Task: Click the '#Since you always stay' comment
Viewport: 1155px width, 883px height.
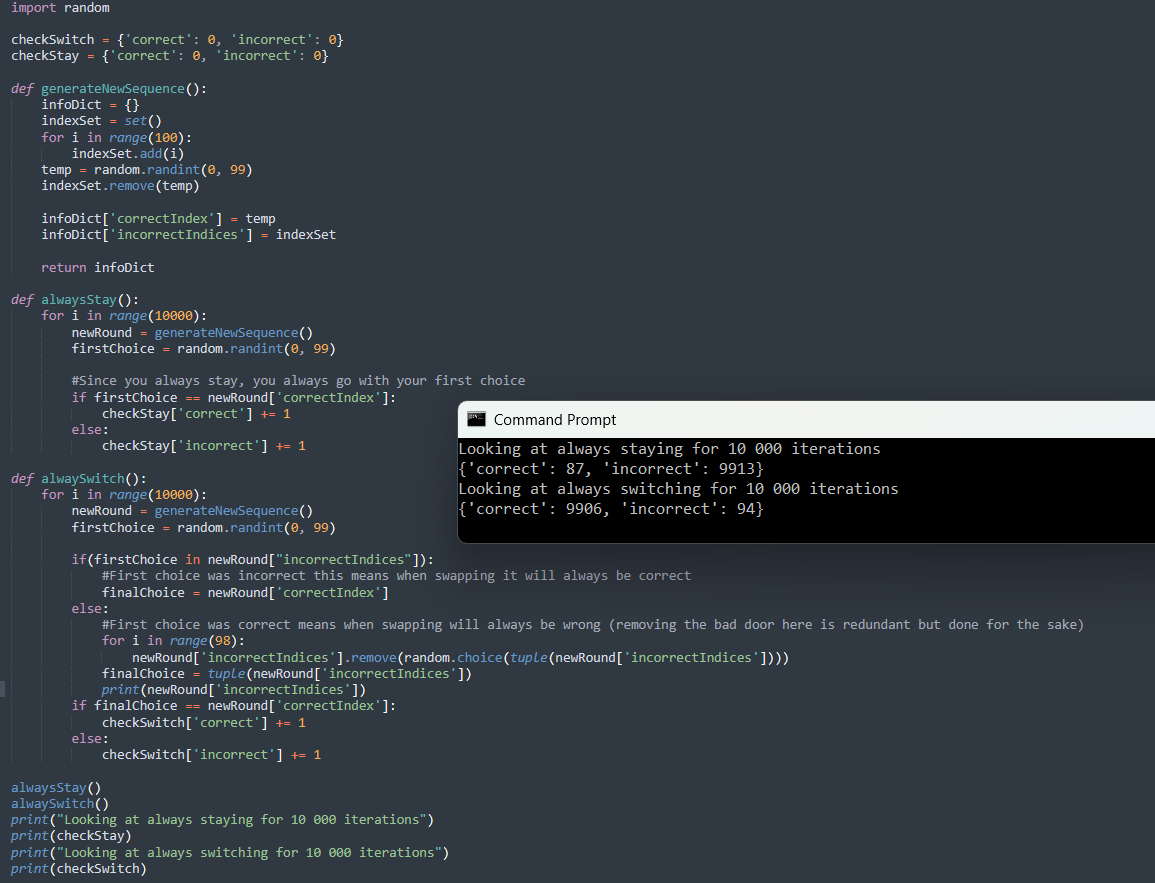Action: [298, 381]
